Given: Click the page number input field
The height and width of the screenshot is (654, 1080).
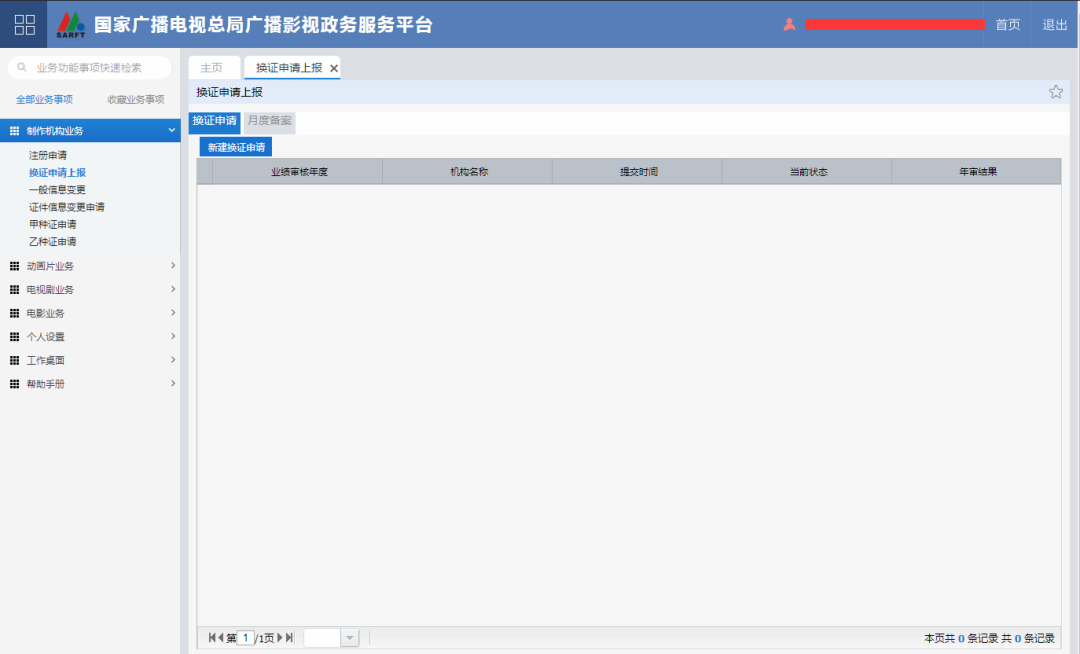Looking at the screenshot, I should click(245, 637).
